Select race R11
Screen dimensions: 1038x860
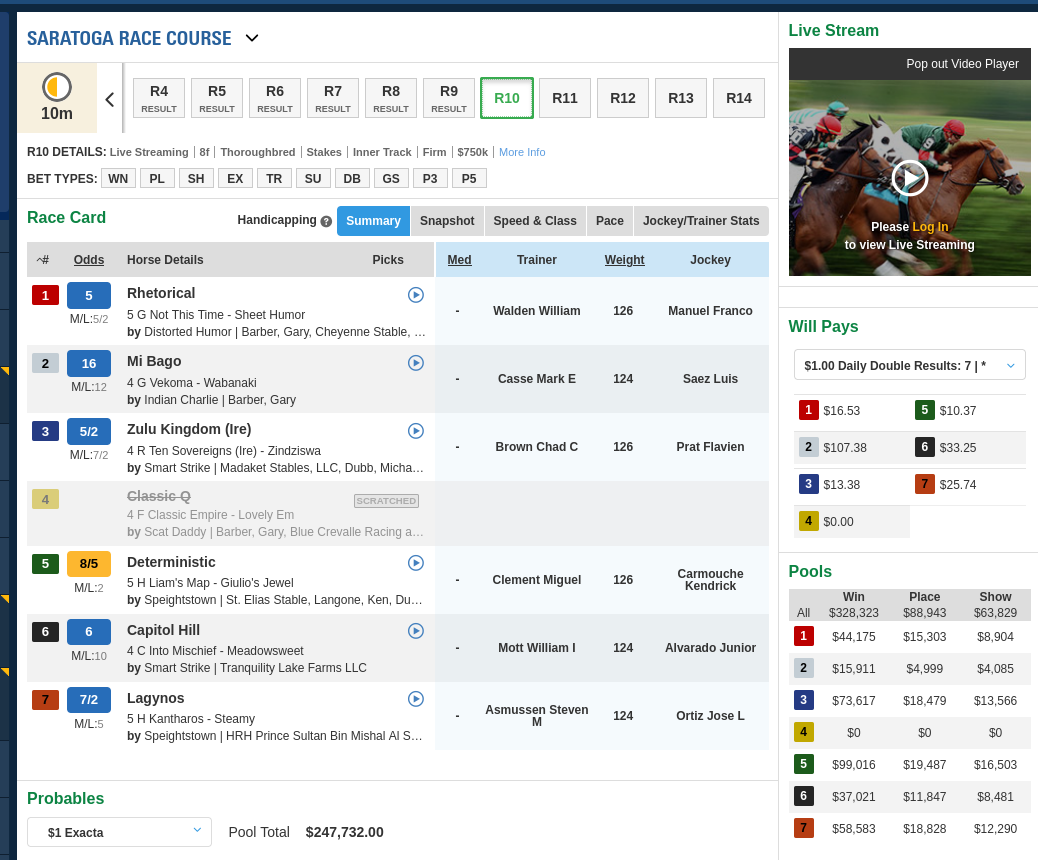click(x=565, y=98)
